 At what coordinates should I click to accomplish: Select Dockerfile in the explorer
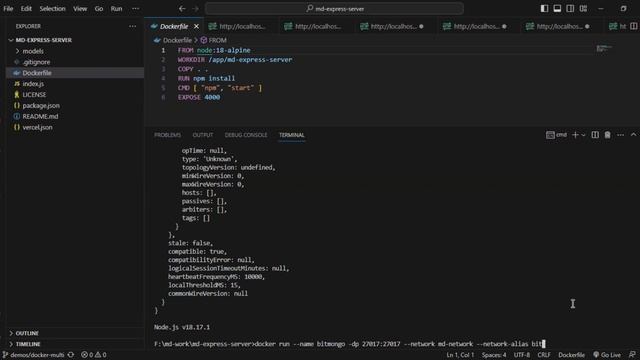pos(75,73)
